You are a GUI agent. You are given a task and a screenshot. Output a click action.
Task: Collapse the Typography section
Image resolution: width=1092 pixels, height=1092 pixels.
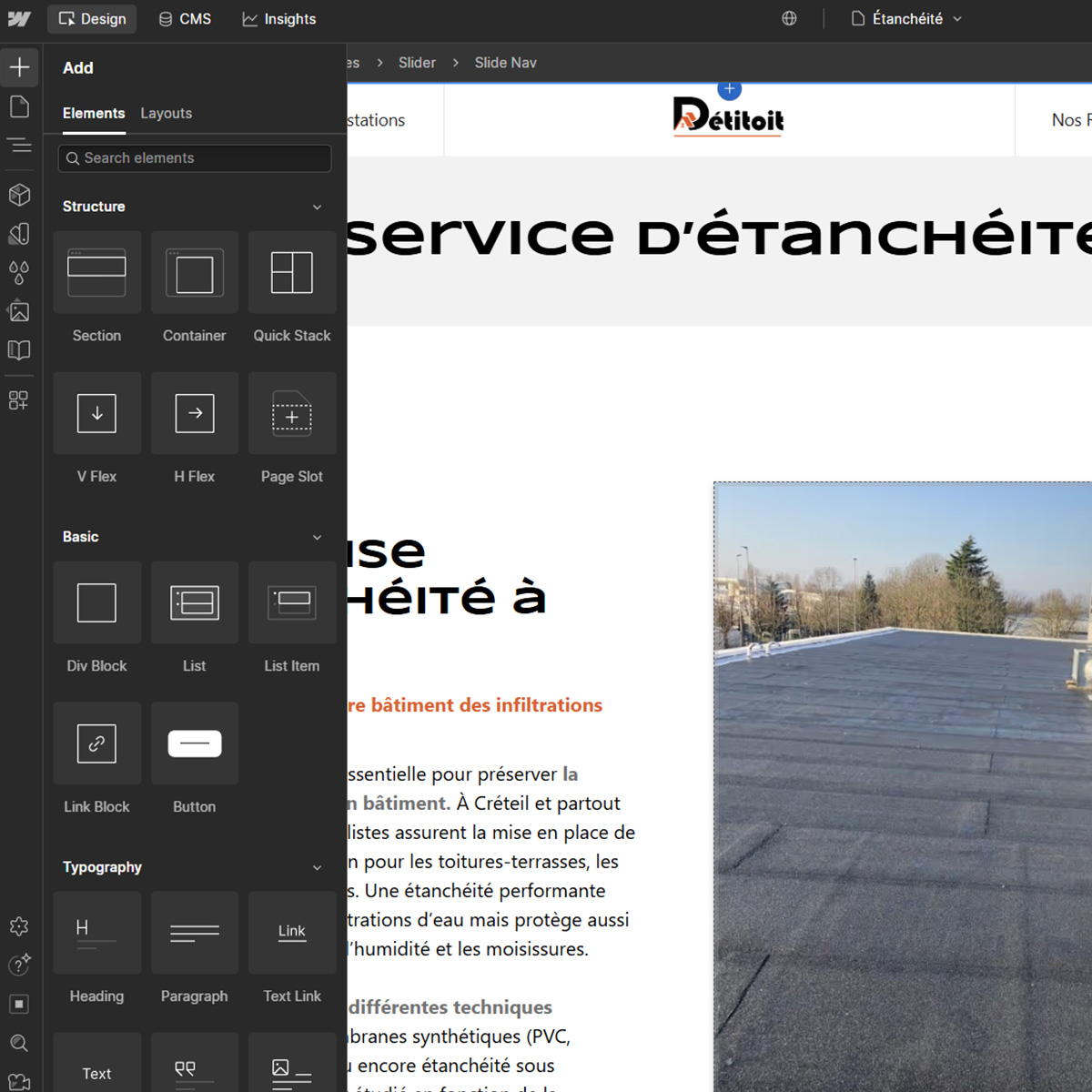(317, 867)
